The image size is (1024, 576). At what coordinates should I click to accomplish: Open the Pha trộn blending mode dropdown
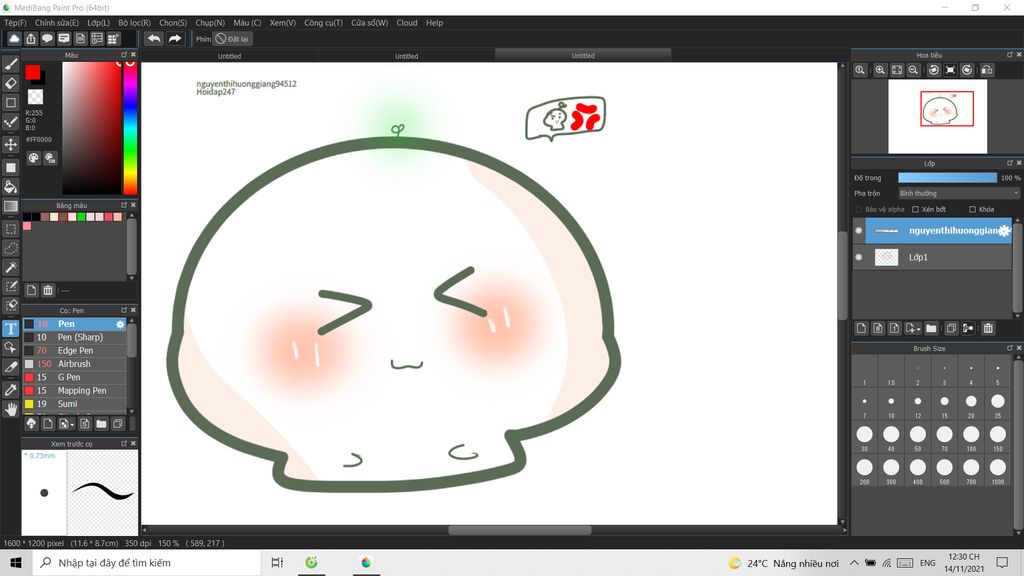pos(959,193)
